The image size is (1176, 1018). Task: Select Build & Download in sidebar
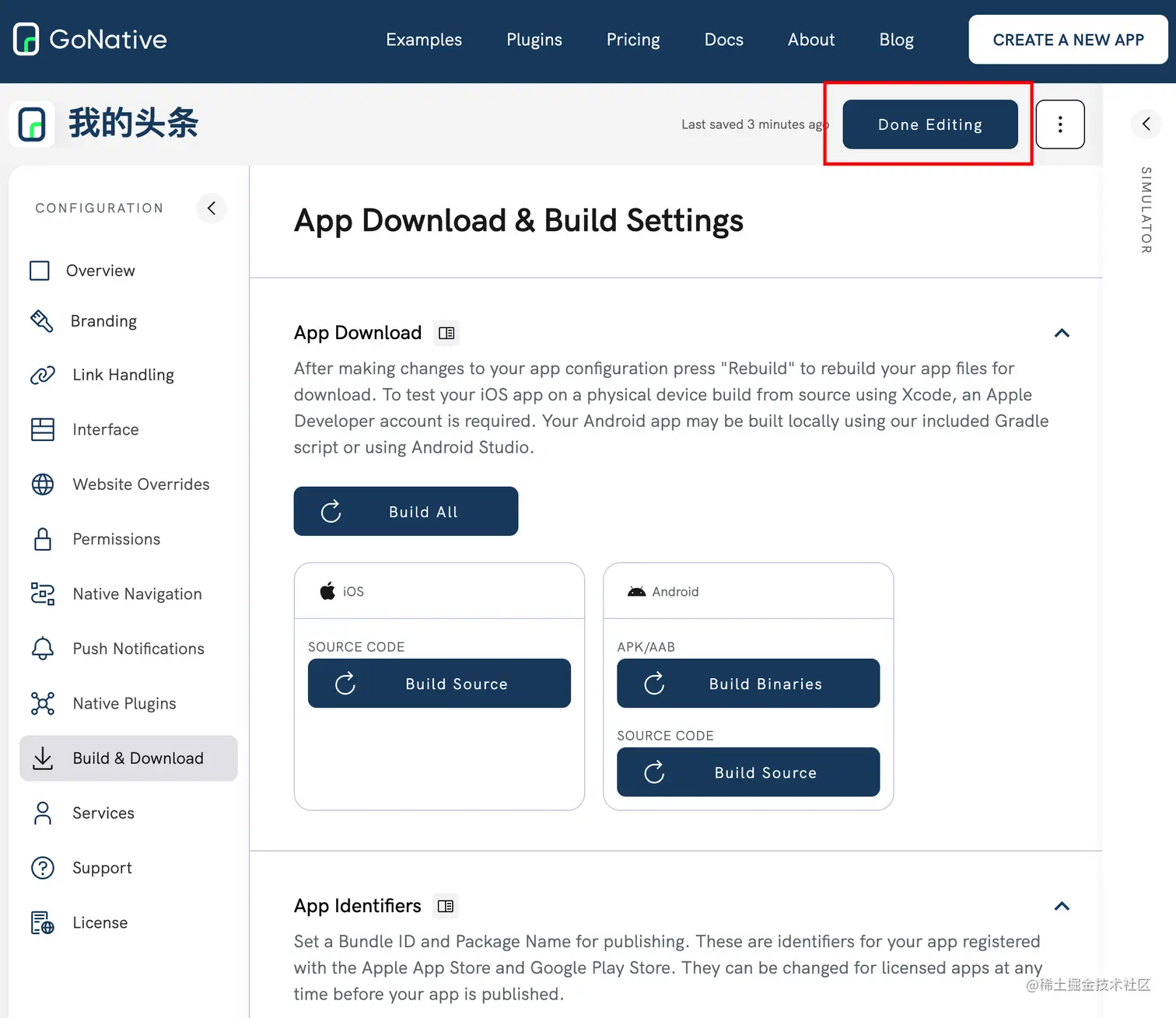click(128, 758)
